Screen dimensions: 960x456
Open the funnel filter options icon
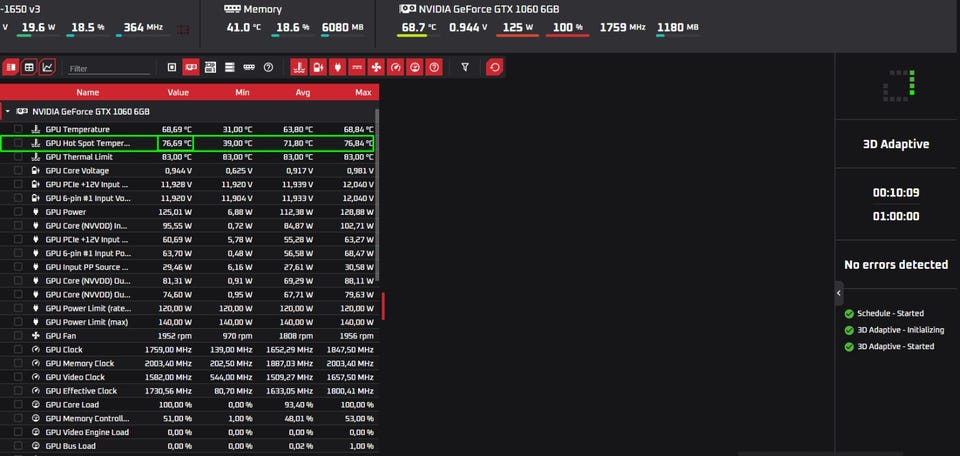tap(465, 67)
